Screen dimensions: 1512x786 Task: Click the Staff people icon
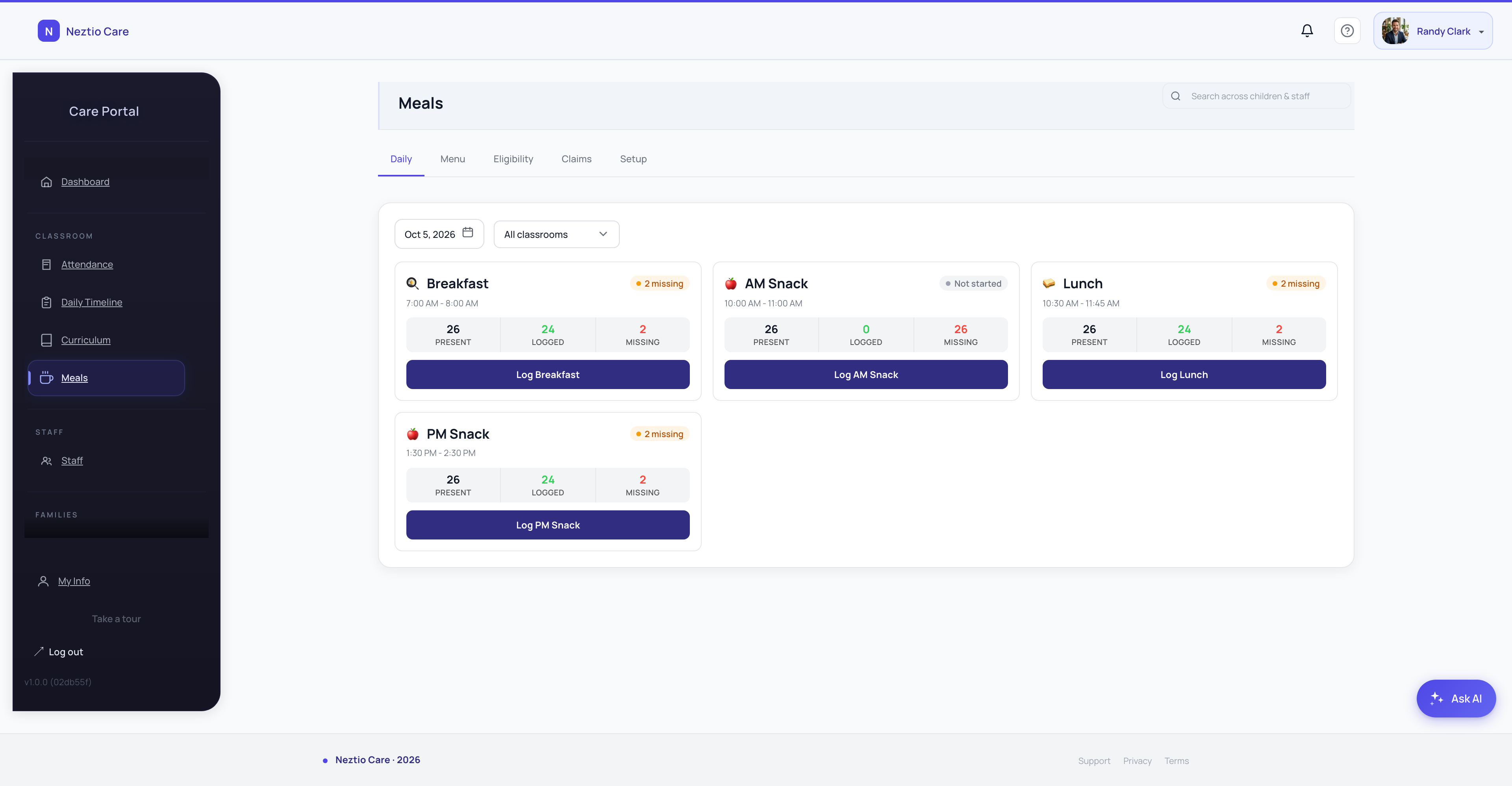(x=46, y=461)
